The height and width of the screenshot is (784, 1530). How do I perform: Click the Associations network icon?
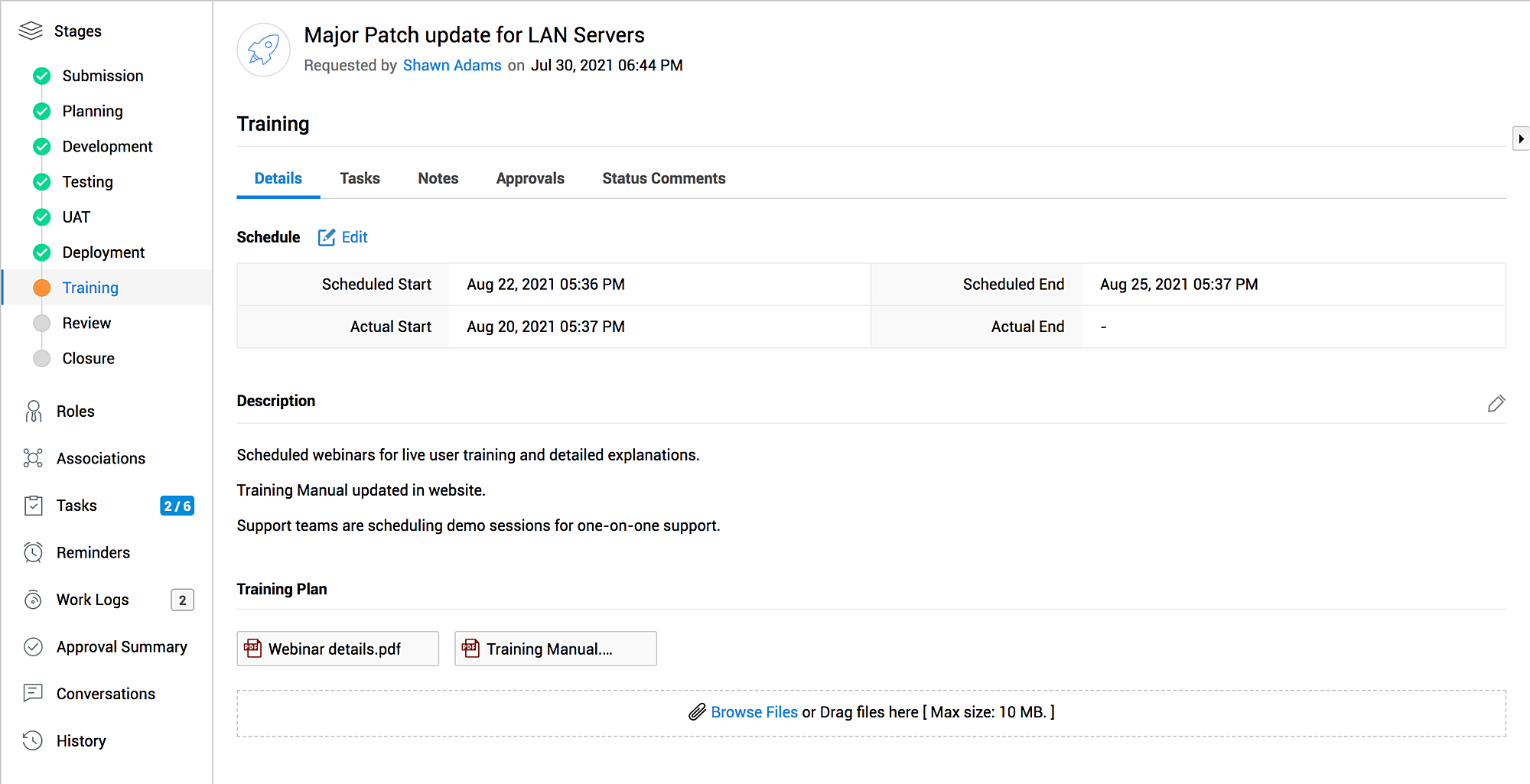pos(33,458)
